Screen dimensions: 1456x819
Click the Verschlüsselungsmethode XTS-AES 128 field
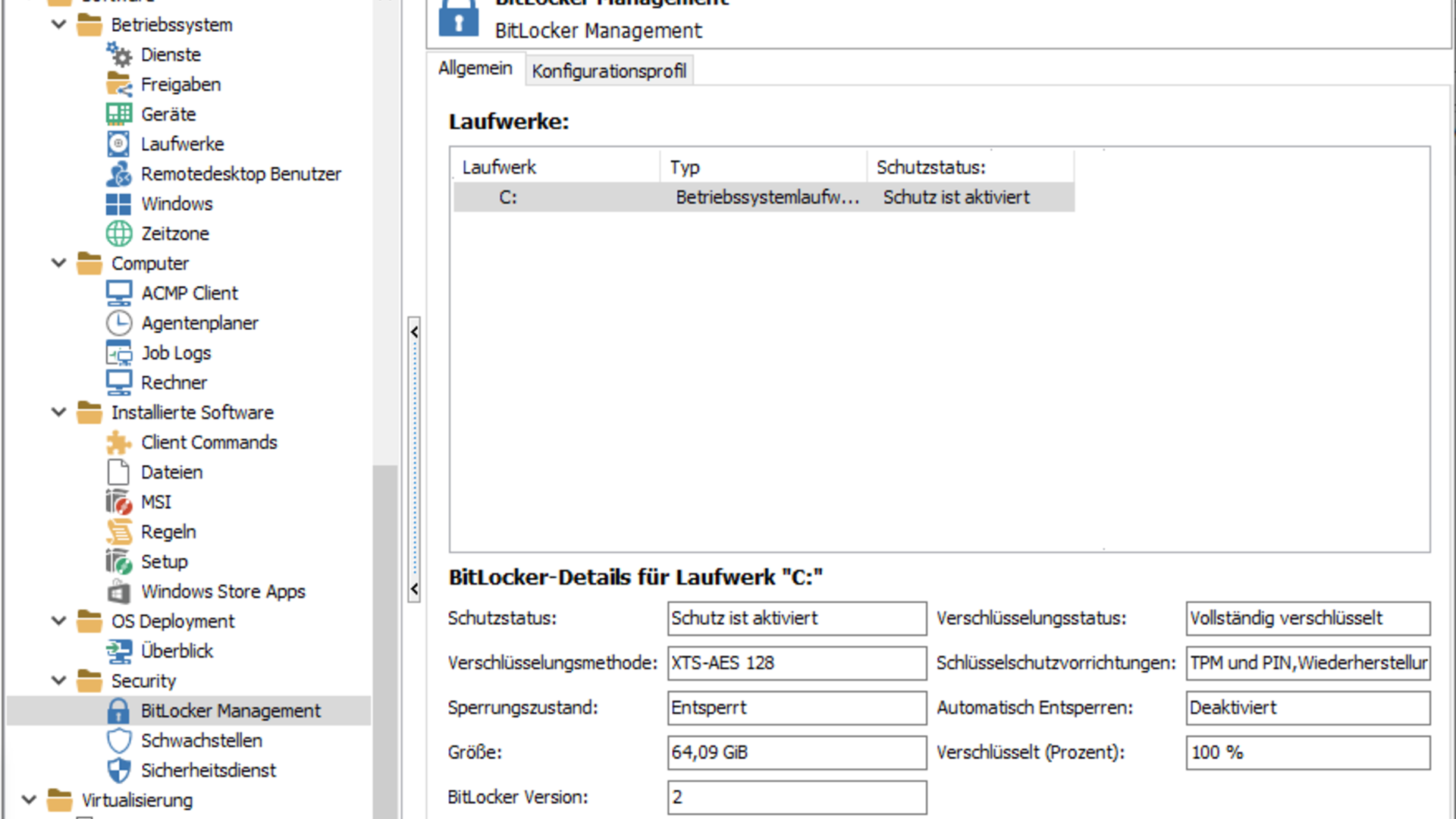click(x=797, y=663)
